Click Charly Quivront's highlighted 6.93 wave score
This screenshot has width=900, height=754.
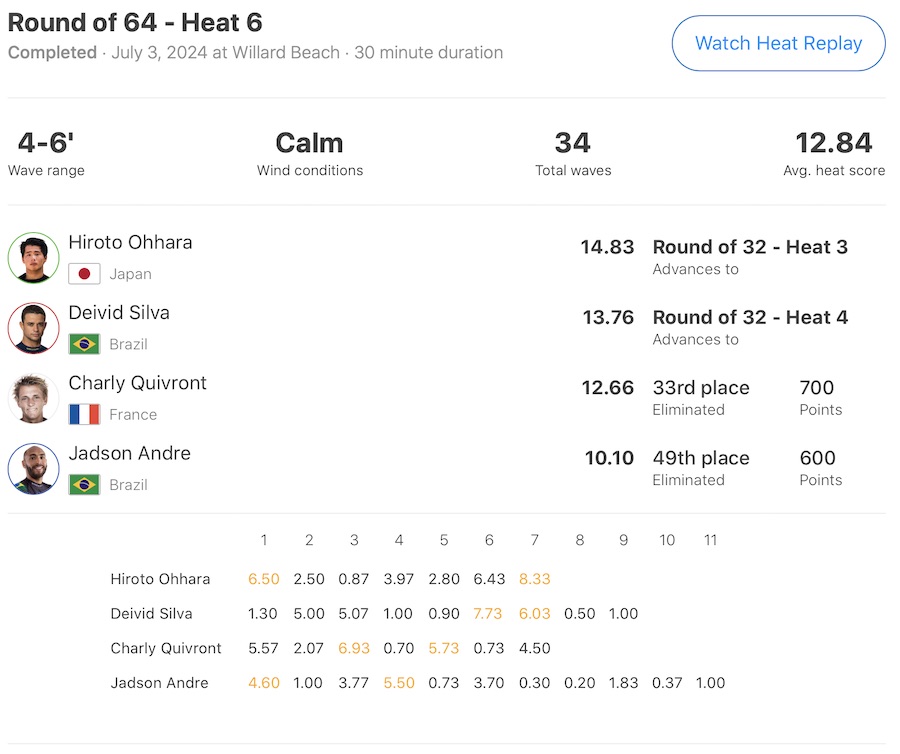click(354, 648)
